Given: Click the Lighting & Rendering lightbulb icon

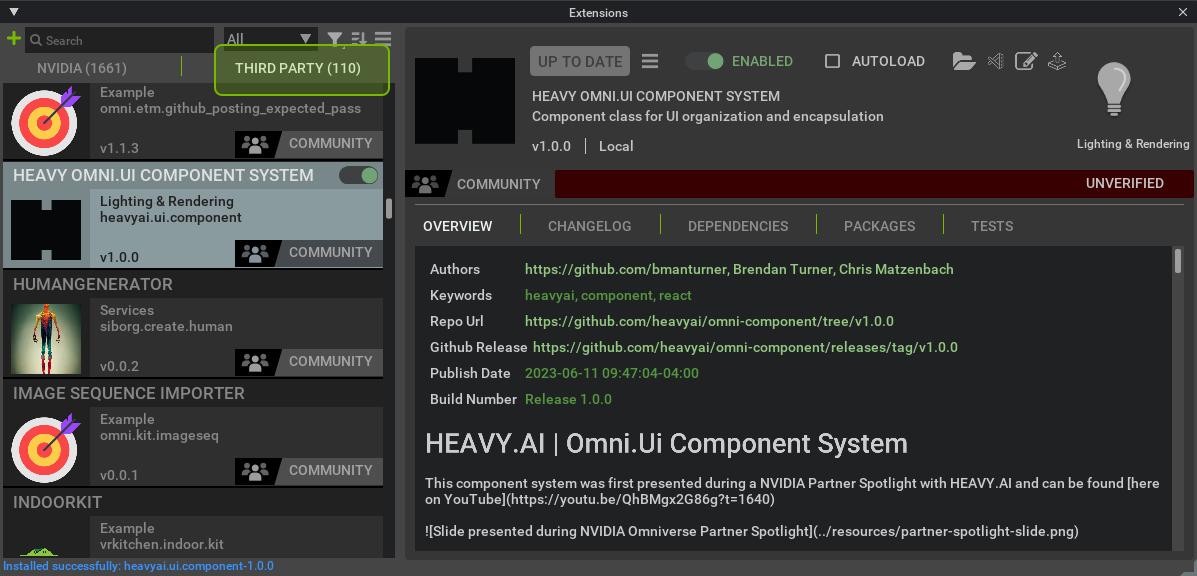Looking at the screenshot, I should 1114,90.
